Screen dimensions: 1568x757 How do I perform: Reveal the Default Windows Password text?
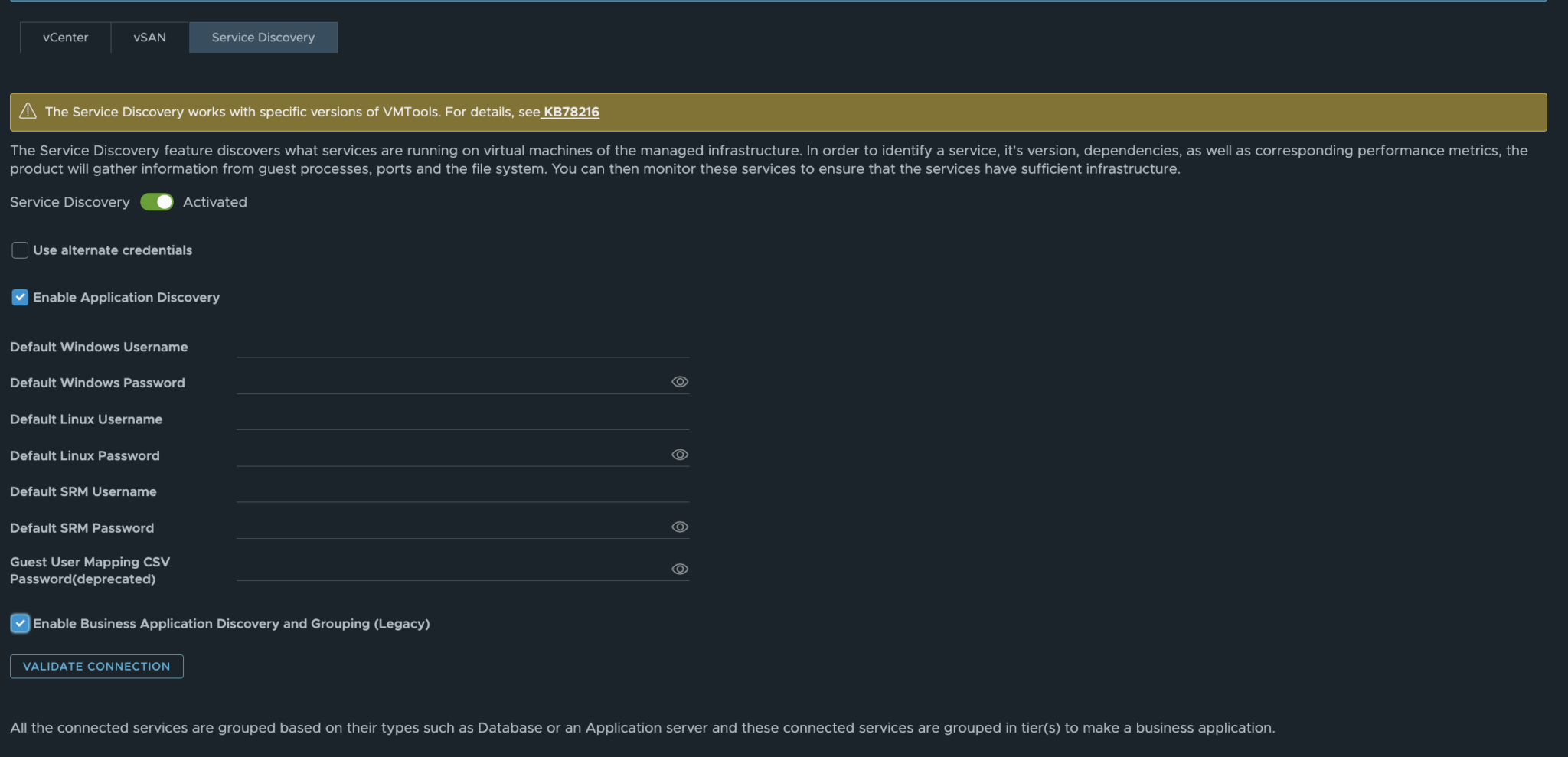[680, 381]
